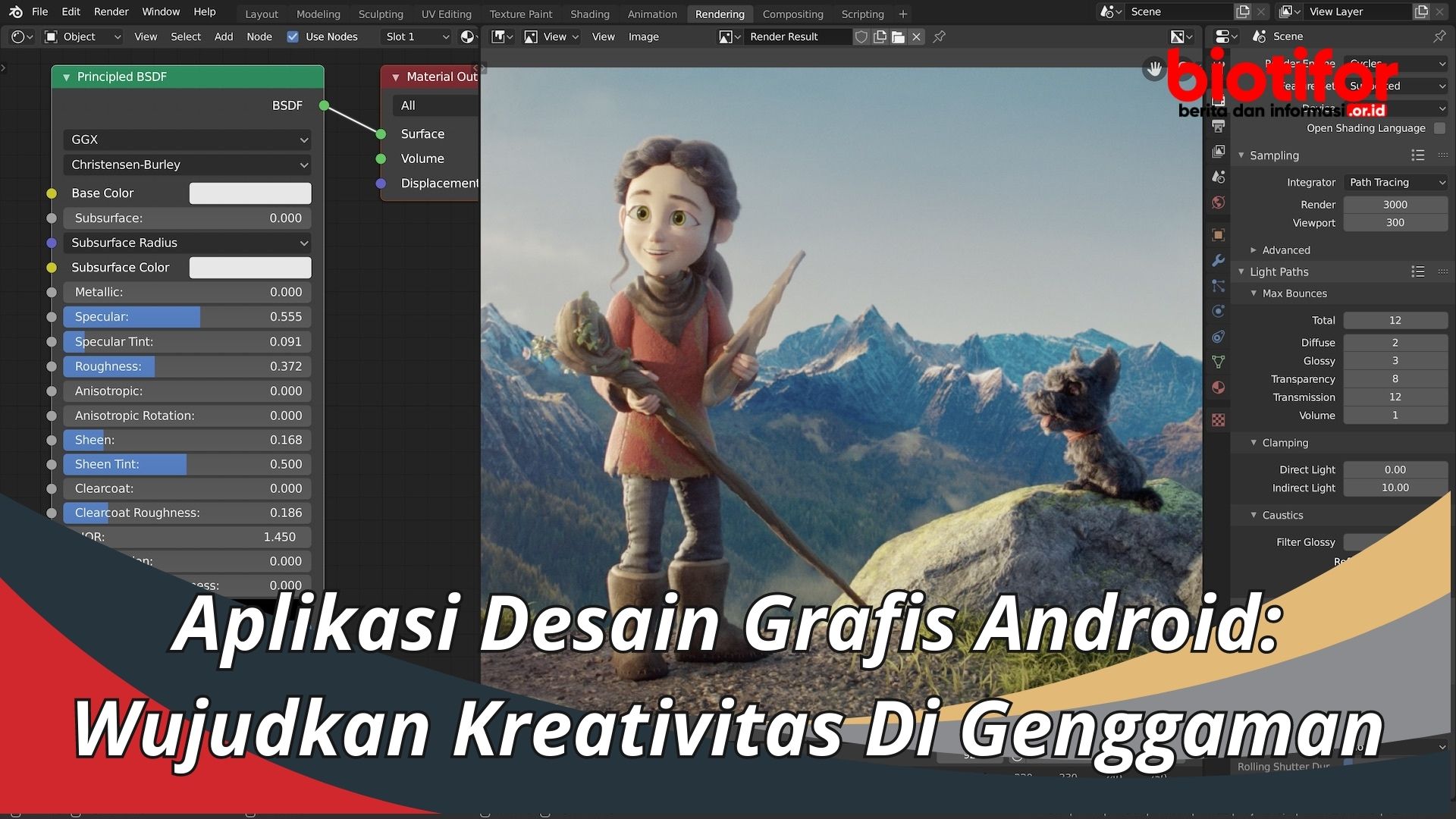Screen dimensions: 1456x819
Task: Open the Slot 1 material slot dropdown
Action: point(416,36)
